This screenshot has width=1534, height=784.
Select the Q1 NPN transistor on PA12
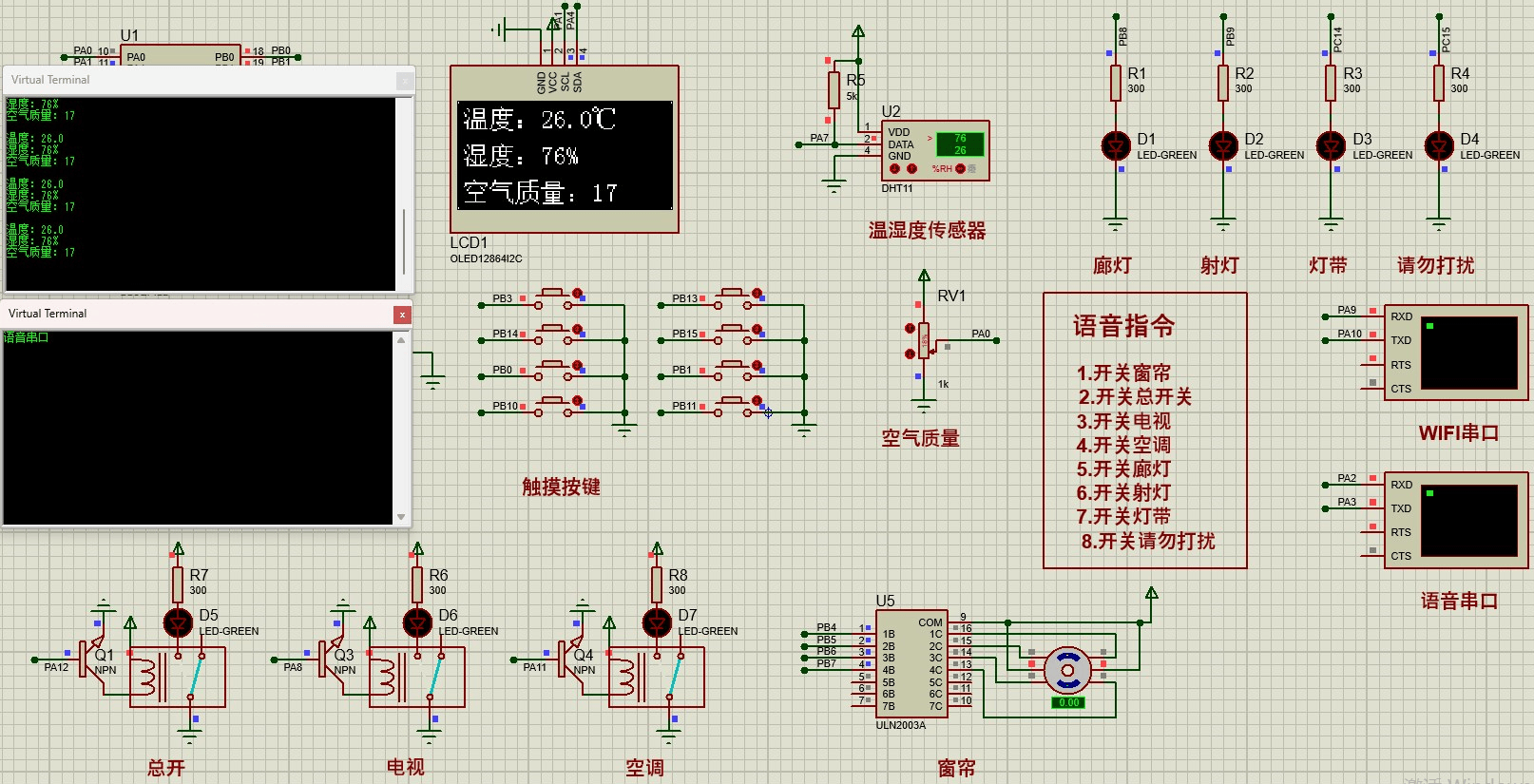point(93,657)
